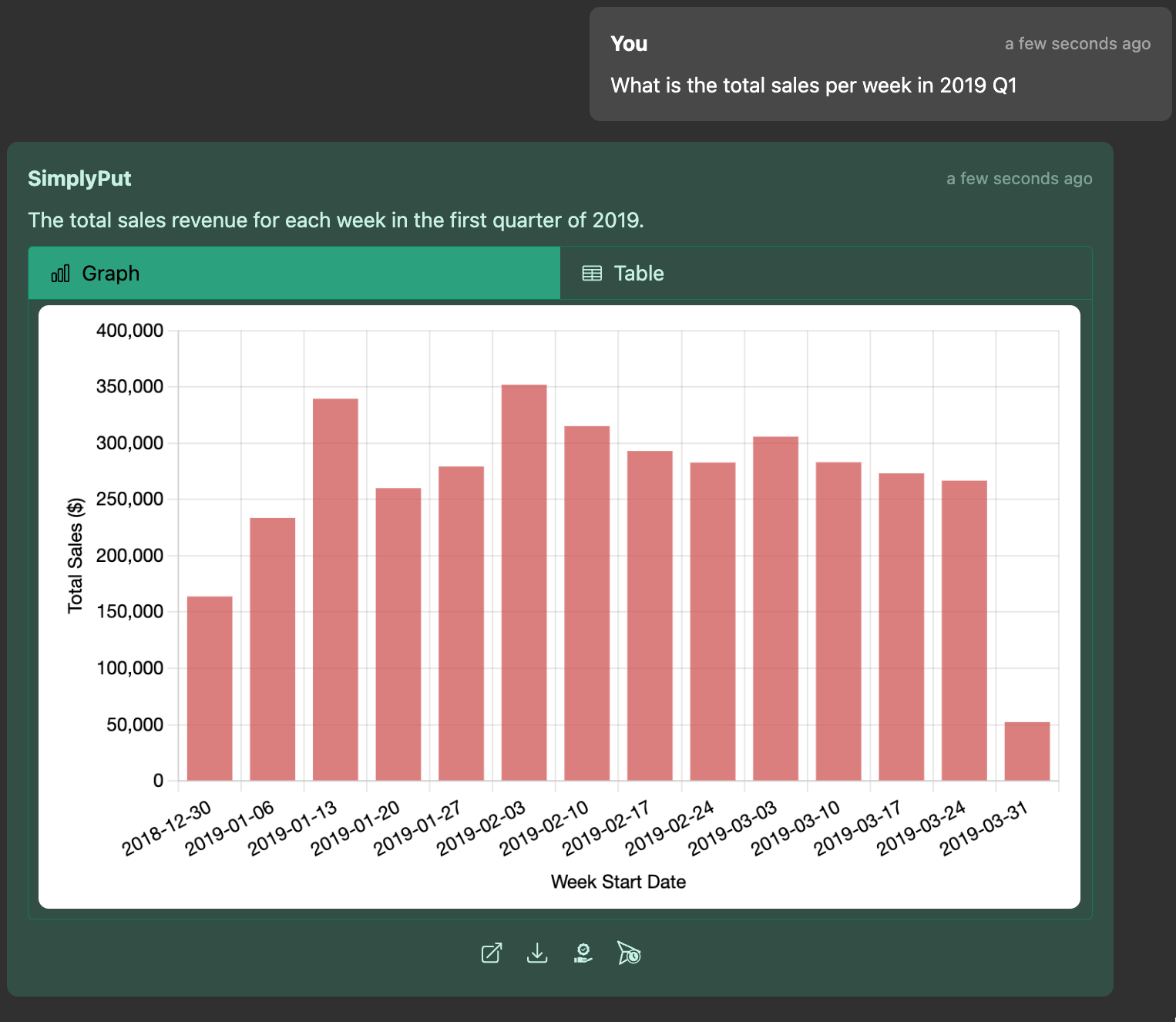Click the 400,000 y-axis label
This screenshot has height=1022, width=1176.
click(129, 331)
